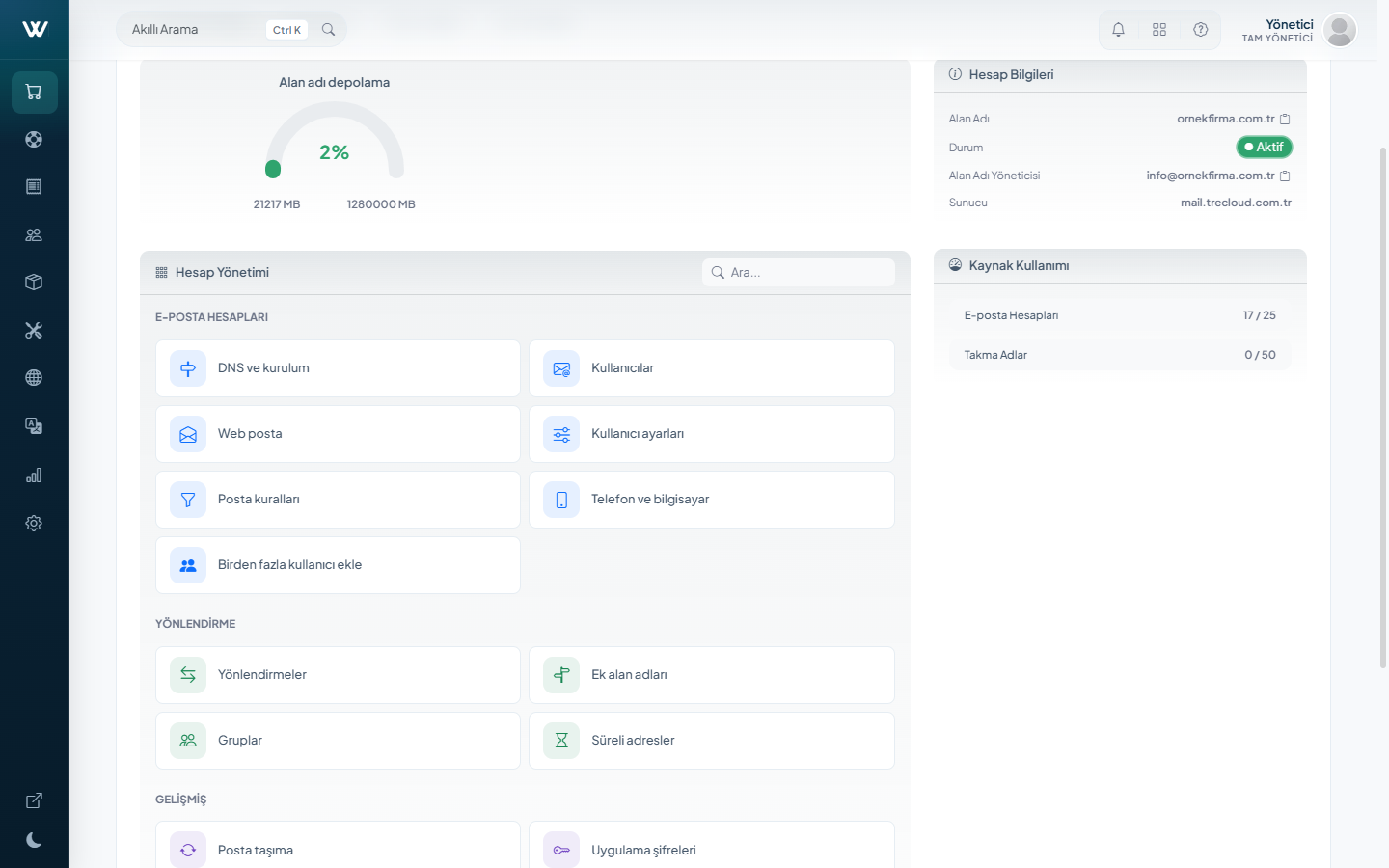
Task: Click the external link icon in sidebar
Action: click(x=34, y=800)
